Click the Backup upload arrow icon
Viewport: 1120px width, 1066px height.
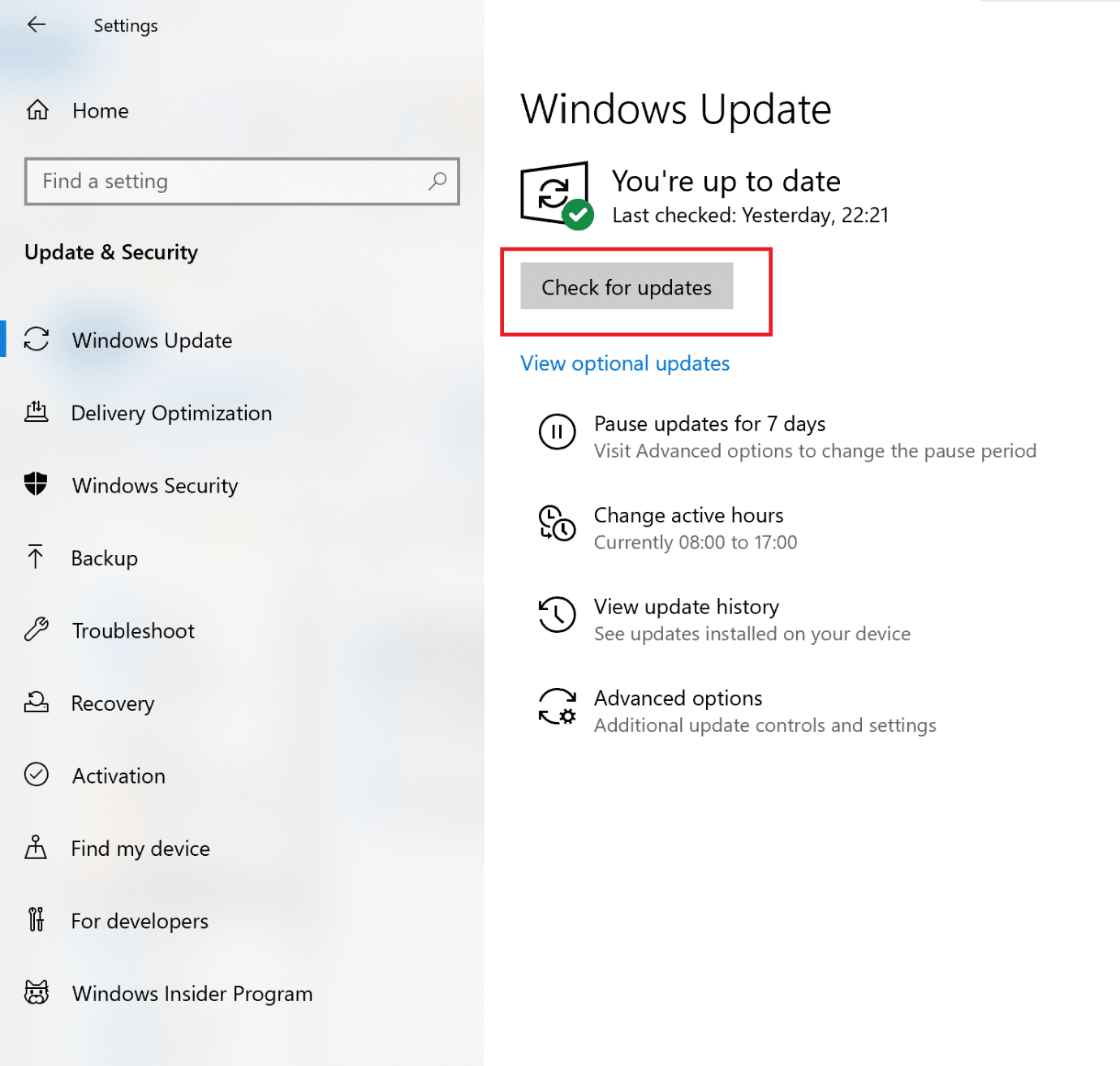pyautogui.click(x=37, y=557)
